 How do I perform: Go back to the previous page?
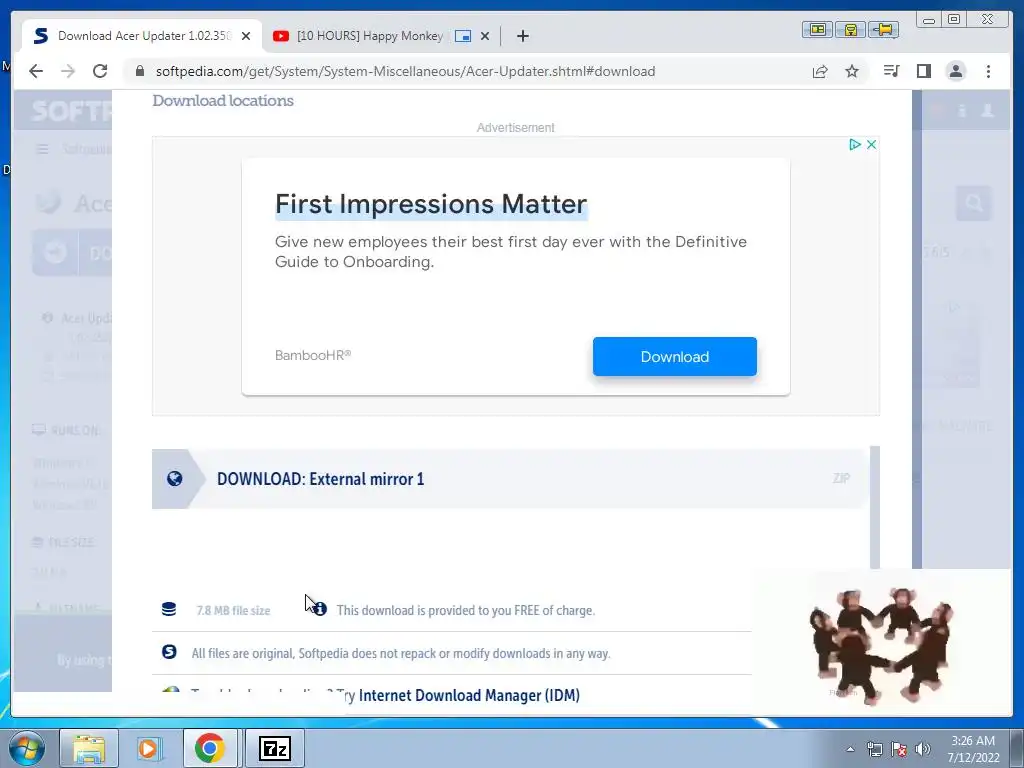click(36, 71)
